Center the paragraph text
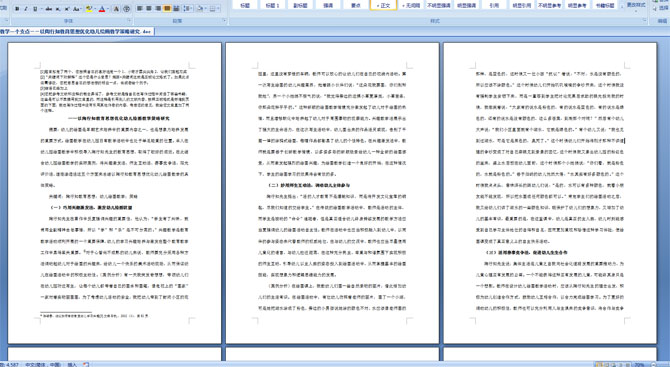 [x=149, y=9]
